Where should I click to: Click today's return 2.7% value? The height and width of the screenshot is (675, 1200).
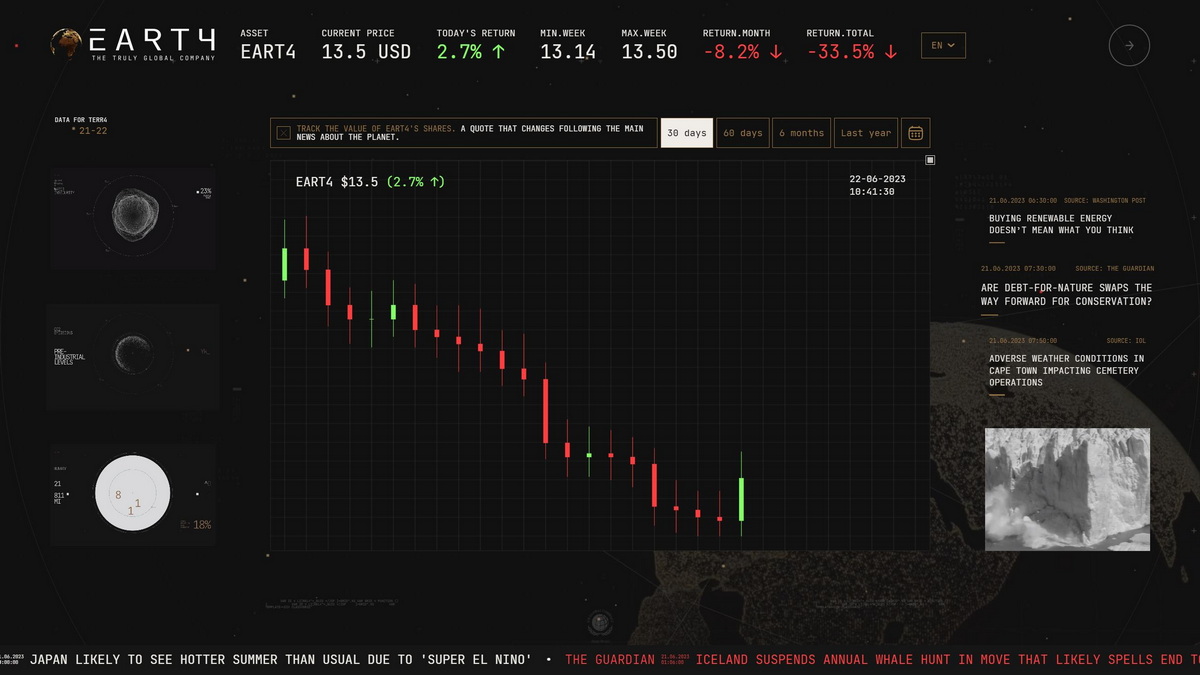pos(470,52)
